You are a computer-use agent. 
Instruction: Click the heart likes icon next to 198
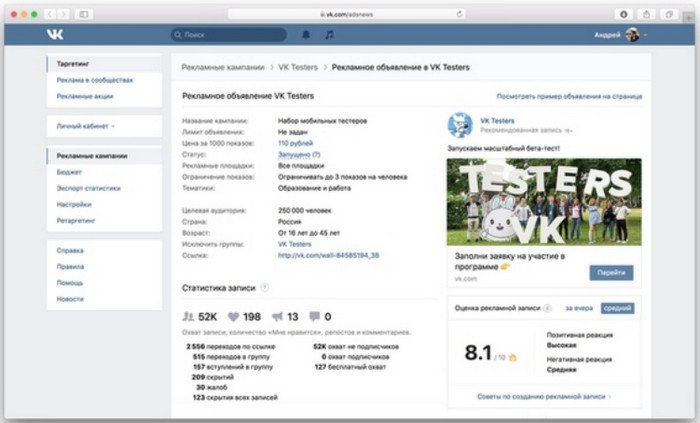point(233,317)
